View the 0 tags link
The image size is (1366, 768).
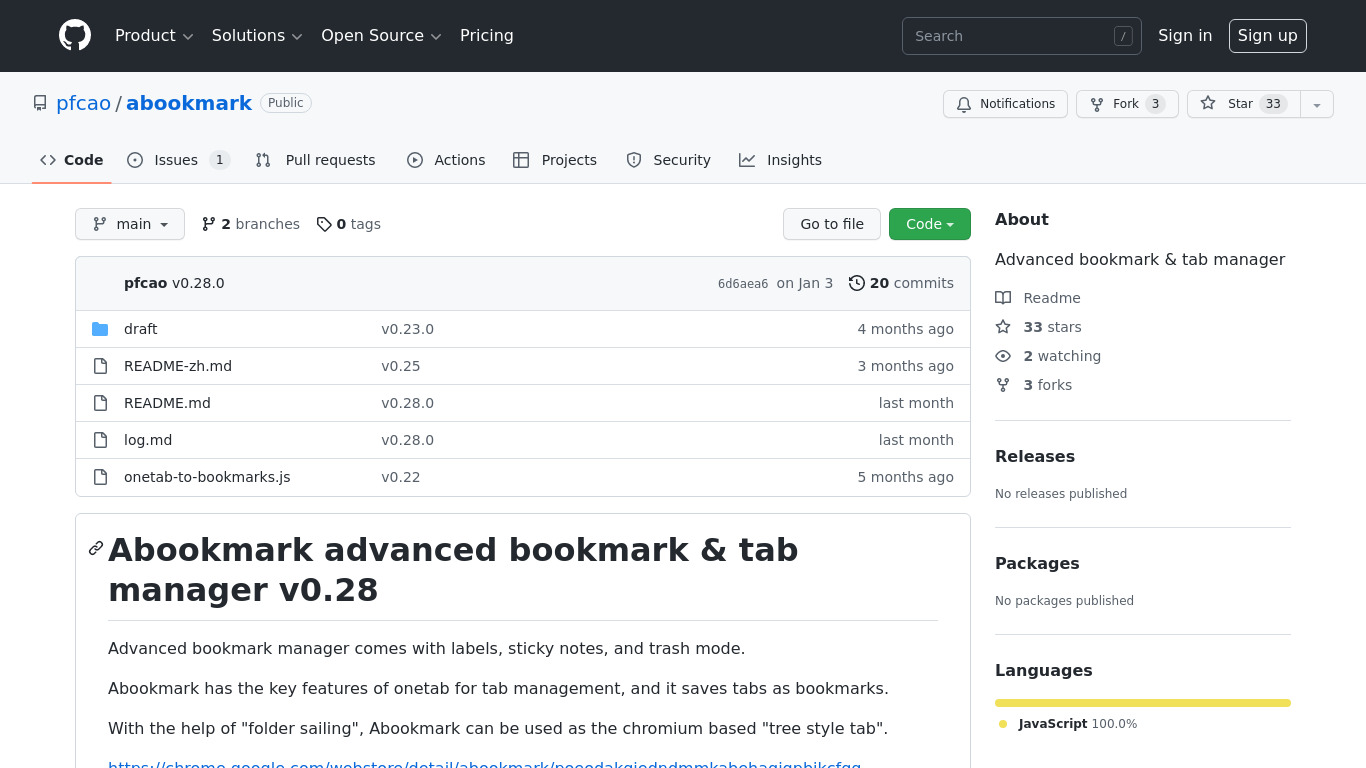[x=349, y=224]
